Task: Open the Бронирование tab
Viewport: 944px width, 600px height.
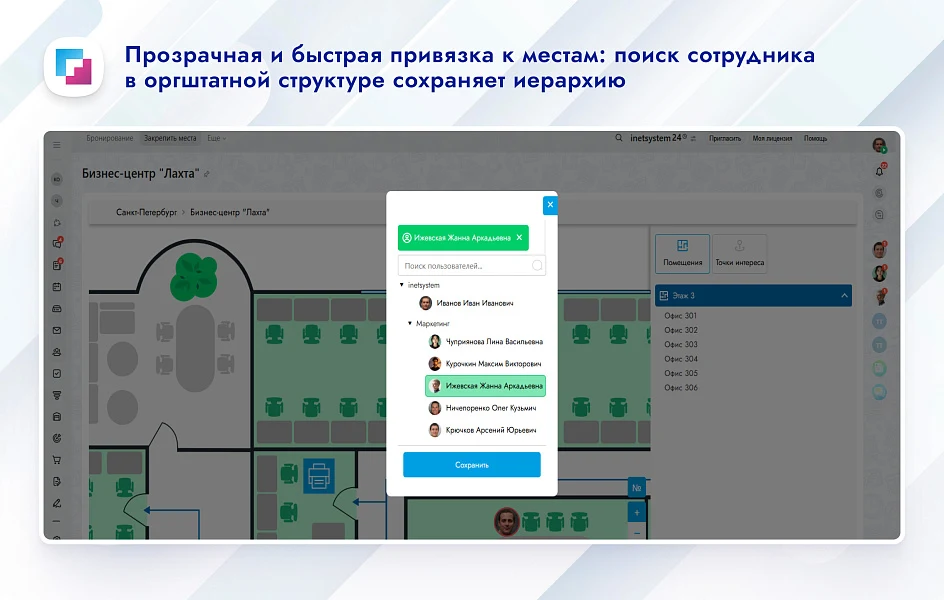Action: [x=110, y=138]
